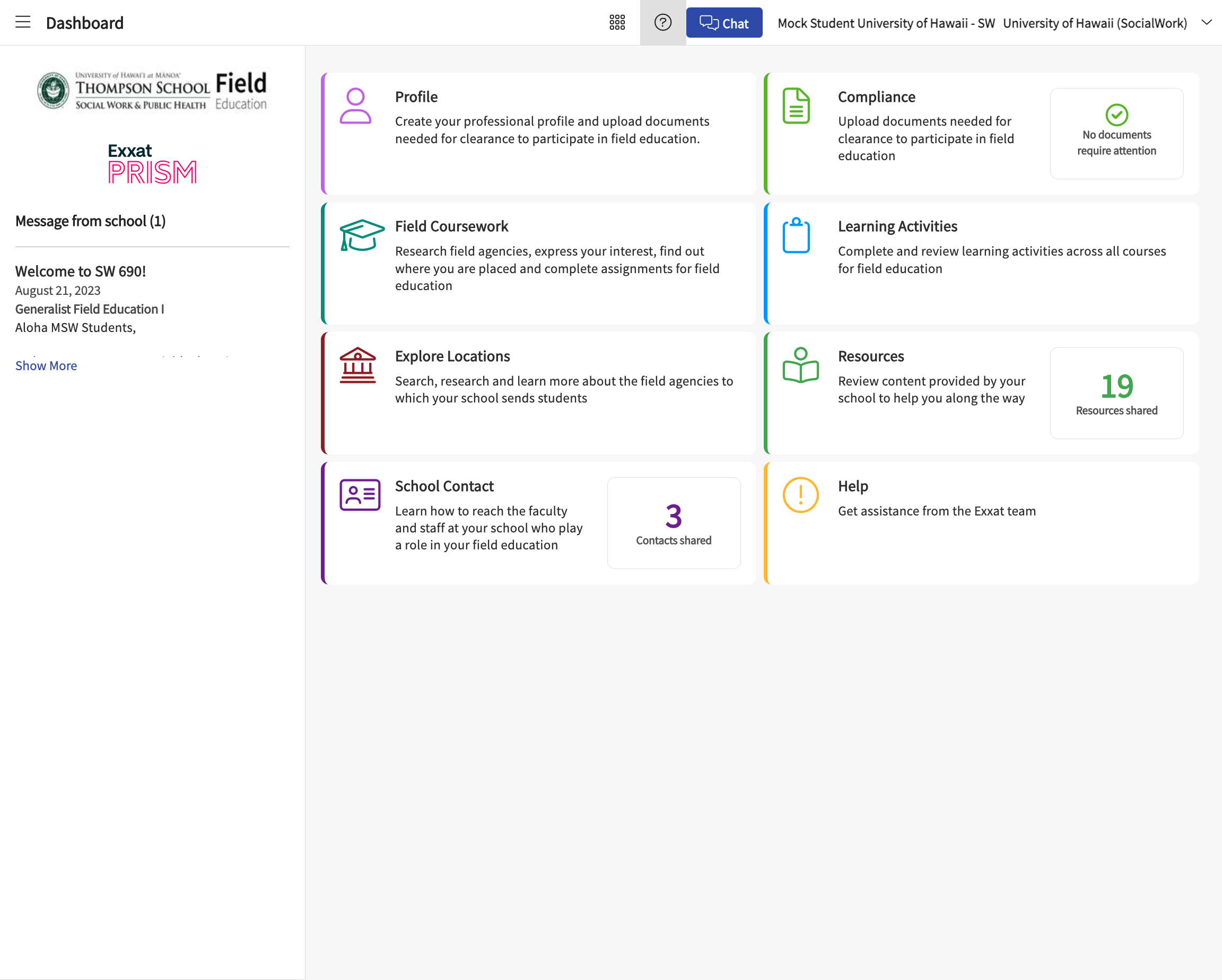This screenshot has width=1222, height=980.
Task: Open 'No documents require attention' status box
Action: tap(1116, 133)
